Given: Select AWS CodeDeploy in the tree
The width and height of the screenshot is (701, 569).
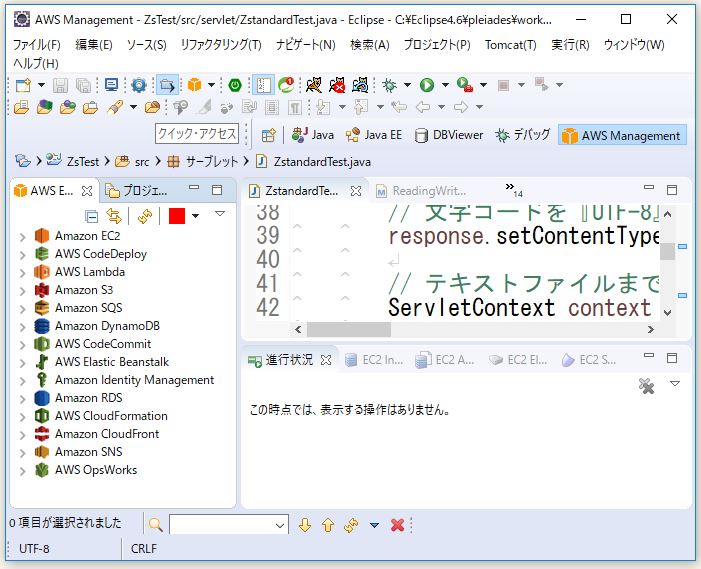Looking at the screenshot, I should [x=101, y=254].
